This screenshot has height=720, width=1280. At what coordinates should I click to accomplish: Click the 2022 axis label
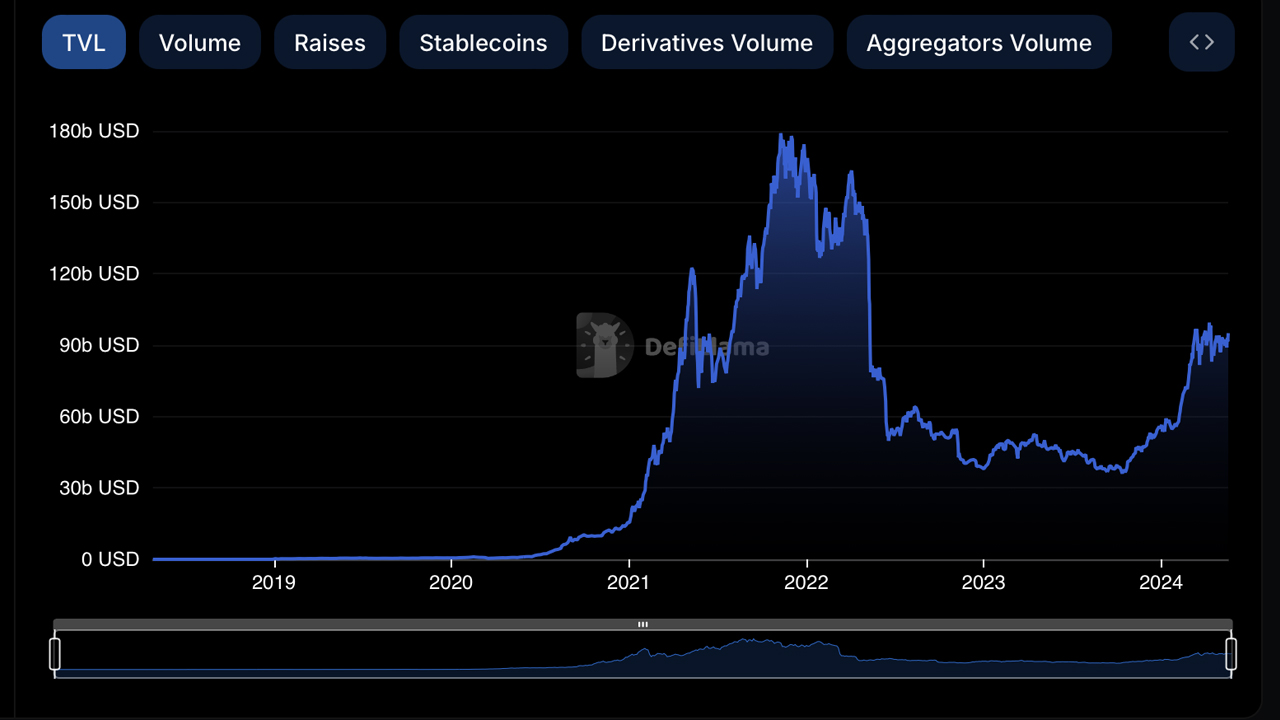pyautogui.click(x=806, y=582)
